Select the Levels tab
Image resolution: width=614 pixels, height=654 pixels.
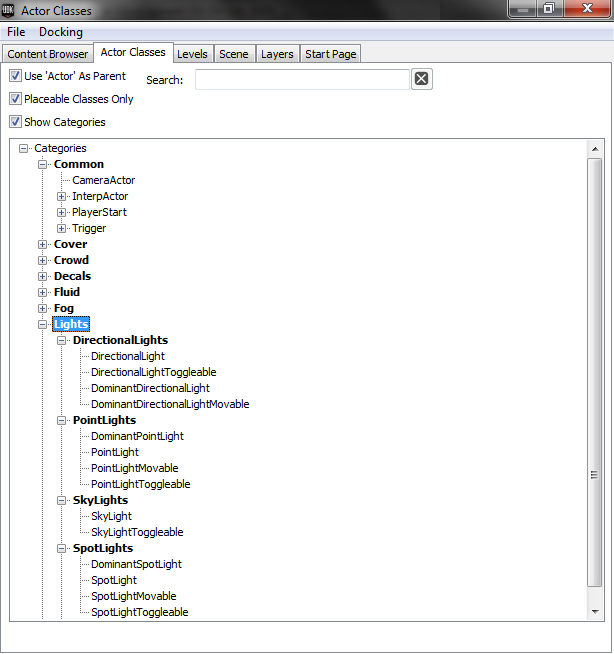pyautogui.click(x=192, y=54)
